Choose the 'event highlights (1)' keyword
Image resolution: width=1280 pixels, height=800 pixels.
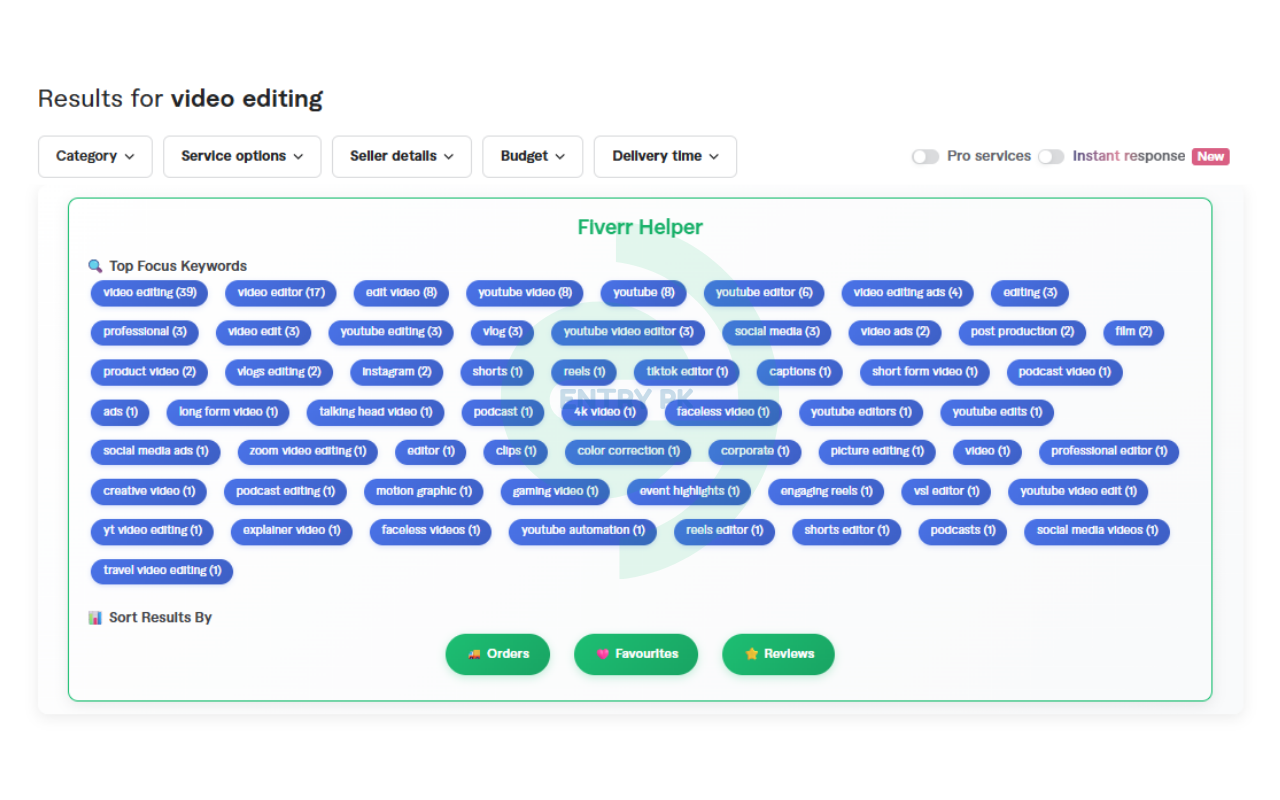690,491
